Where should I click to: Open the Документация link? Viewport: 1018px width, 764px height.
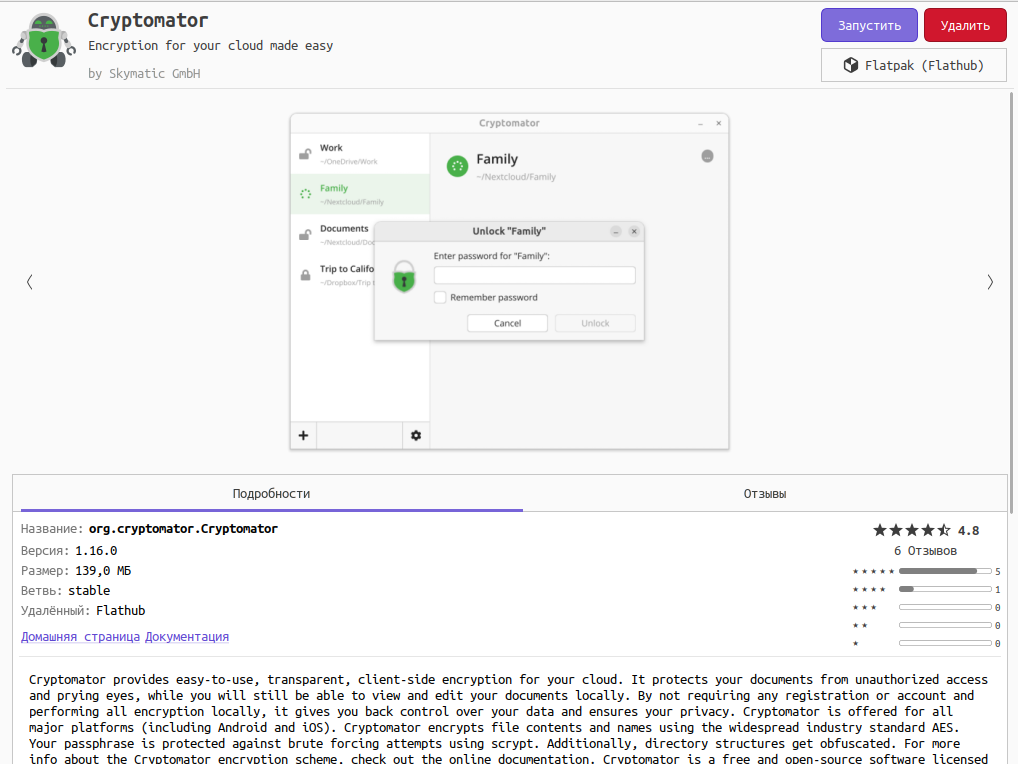point(187,637)
